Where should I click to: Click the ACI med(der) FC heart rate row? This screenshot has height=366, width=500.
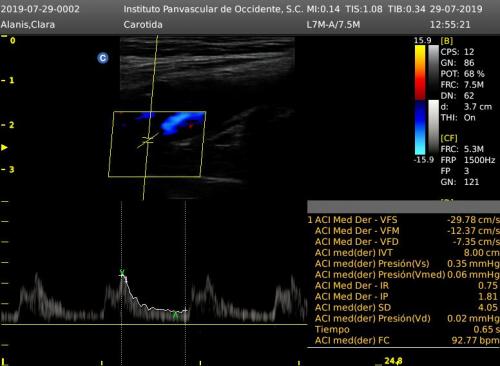pyautogui.click(x=403, y=341)
